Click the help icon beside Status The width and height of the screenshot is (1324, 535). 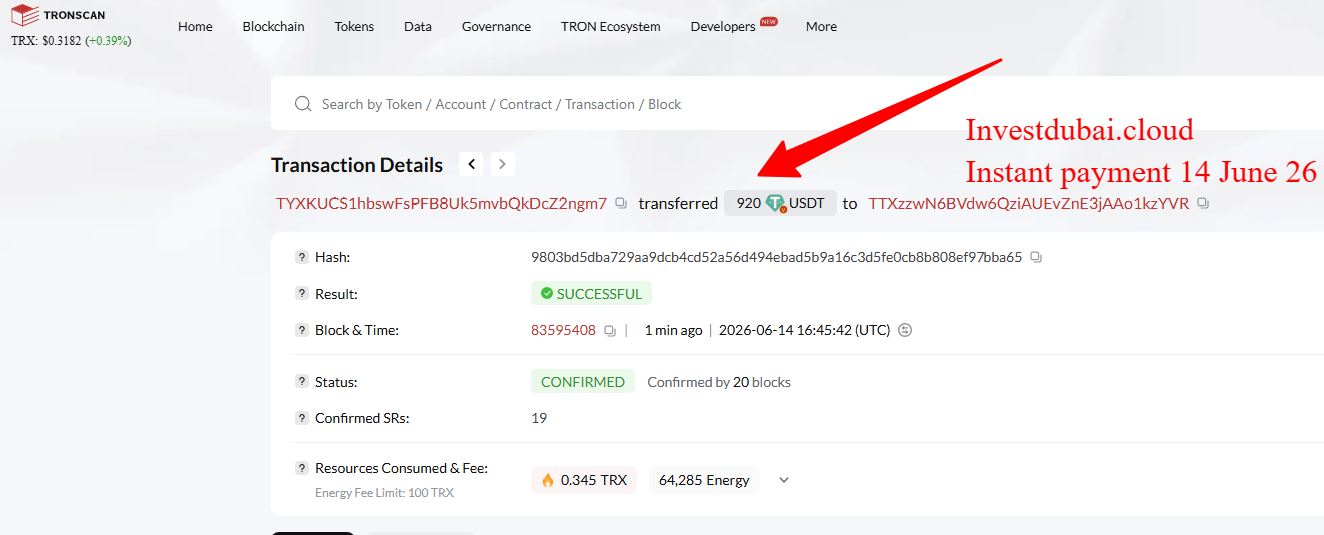(x=302, y=382)
